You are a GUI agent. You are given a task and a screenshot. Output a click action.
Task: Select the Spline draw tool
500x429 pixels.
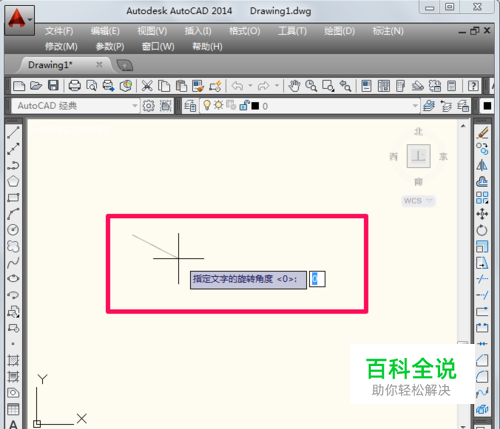click(13, 263)
